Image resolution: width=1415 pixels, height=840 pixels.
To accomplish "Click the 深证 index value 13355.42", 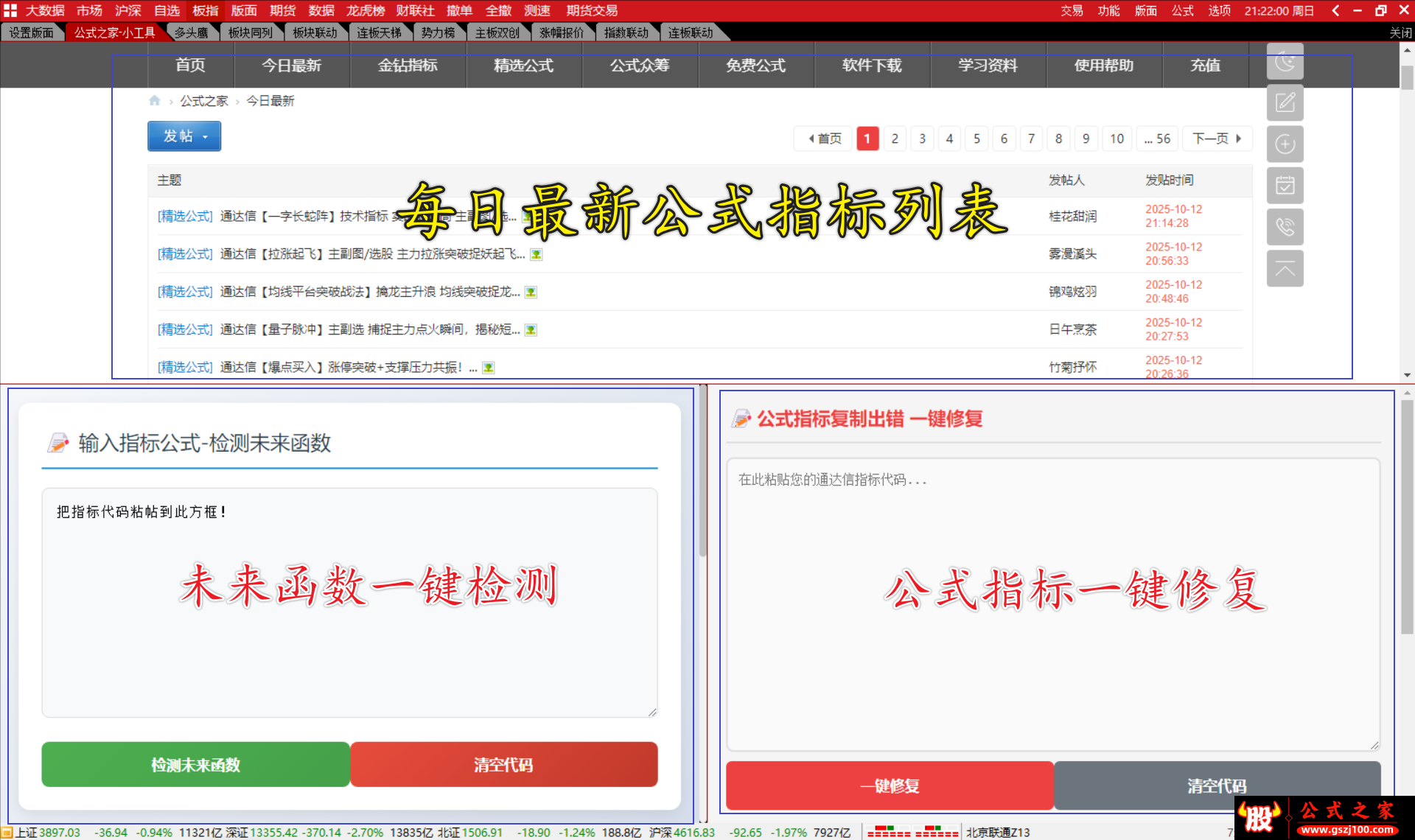I will click(273, 833).
